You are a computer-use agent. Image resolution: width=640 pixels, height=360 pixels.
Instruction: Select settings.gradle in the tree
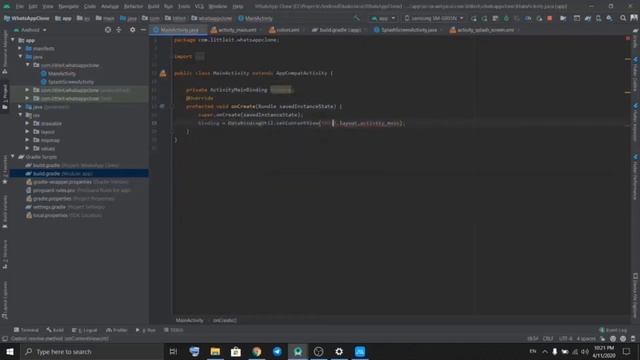(x=65, y=207)
